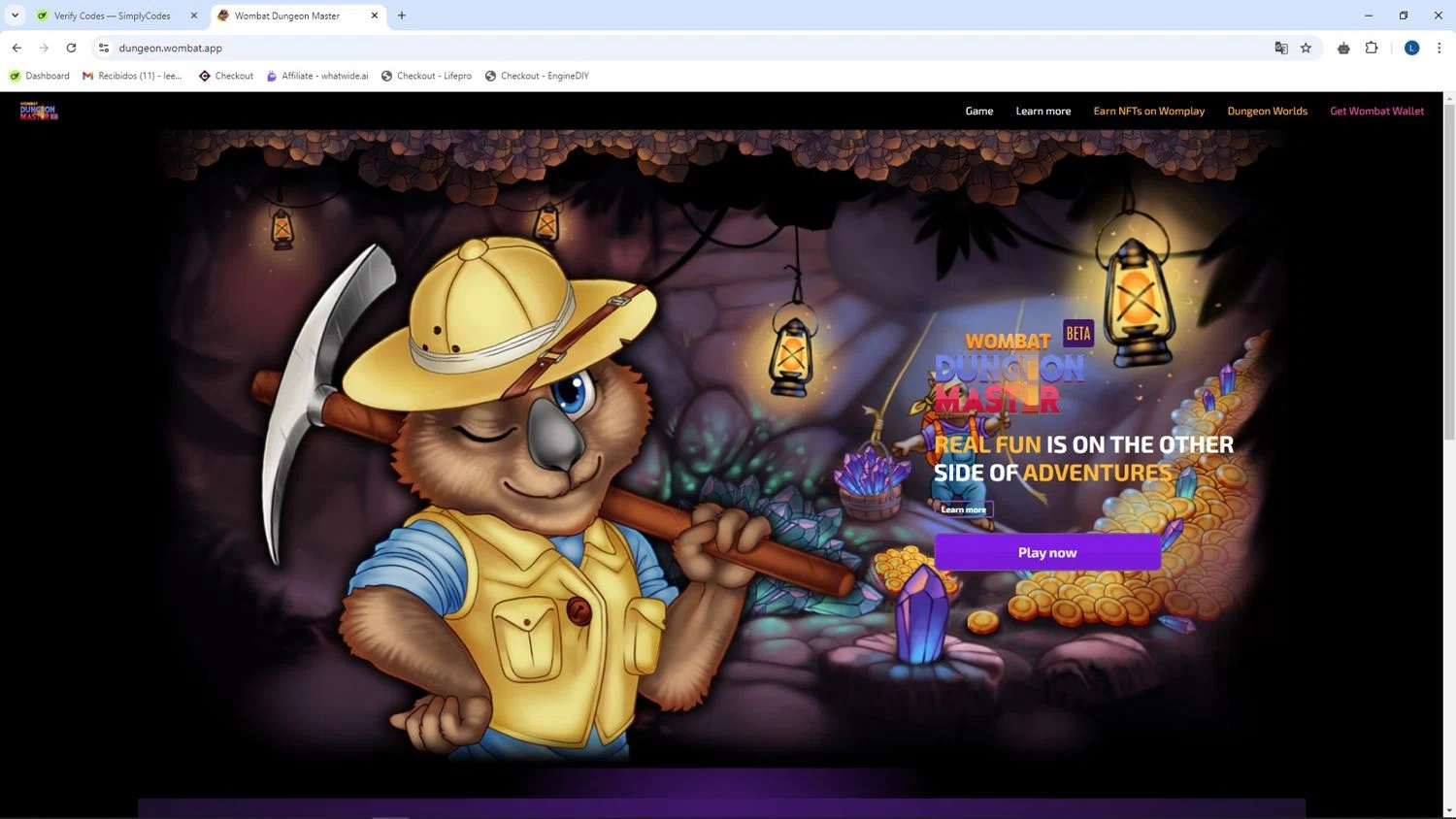This screenshot has width=1456, height=819.
Task: Open the Extensions puzzle icon
Action: 1372,48
